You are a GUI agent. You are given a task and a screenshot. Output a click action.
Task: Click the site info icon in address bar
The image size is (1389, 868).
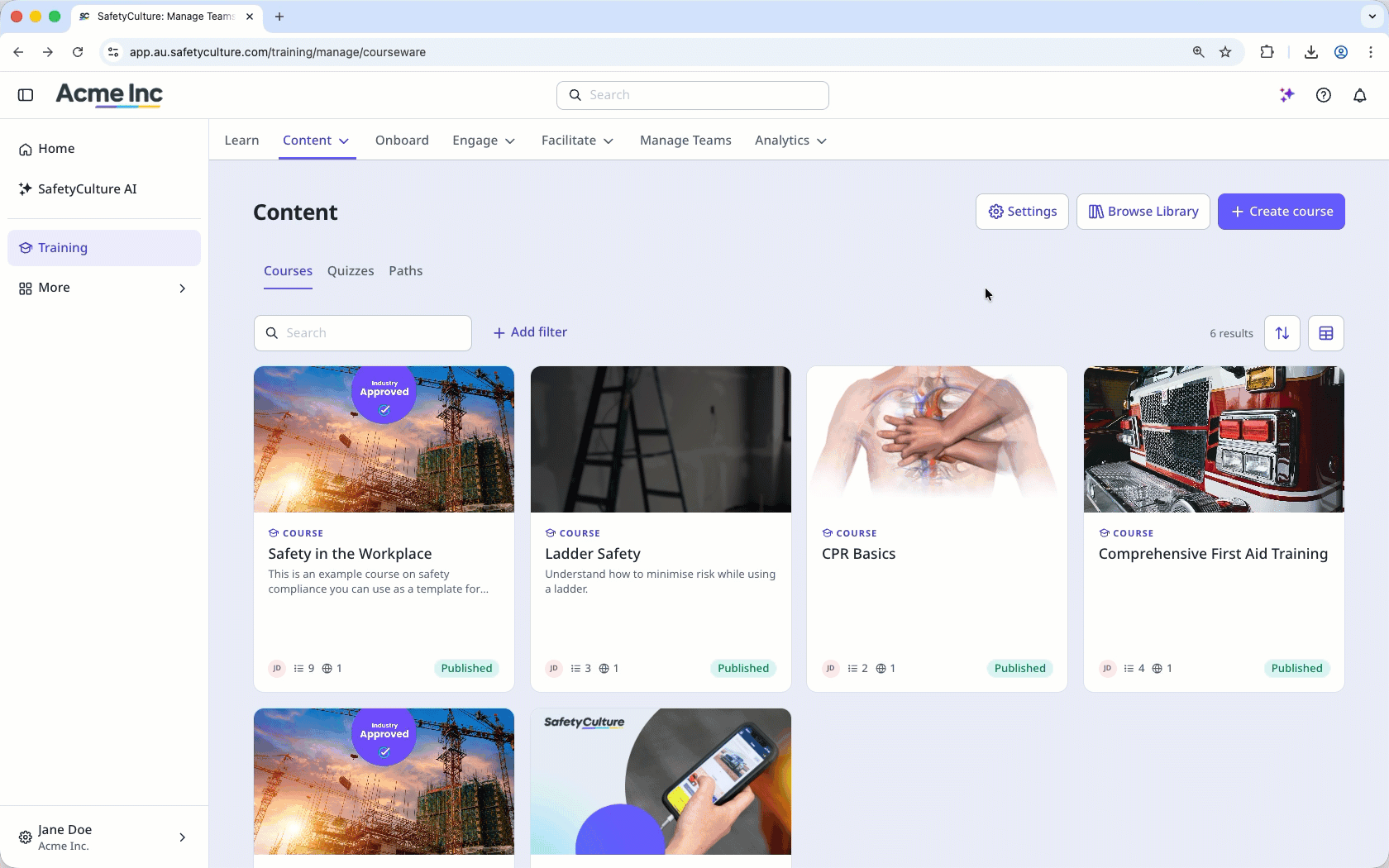pyautogui.click(x=113, y=52)
